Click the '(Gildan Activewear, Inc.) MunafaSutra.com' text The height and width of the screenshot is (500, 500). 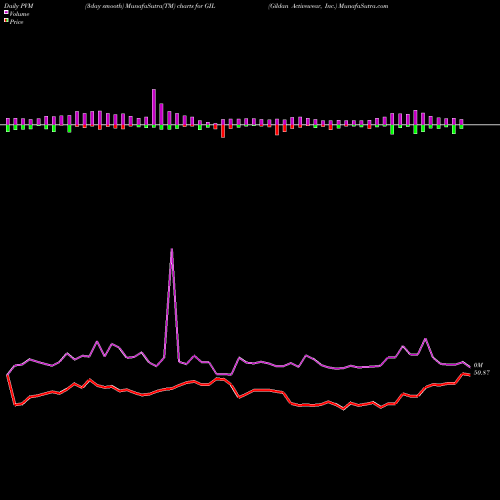(x=328, y=6)
